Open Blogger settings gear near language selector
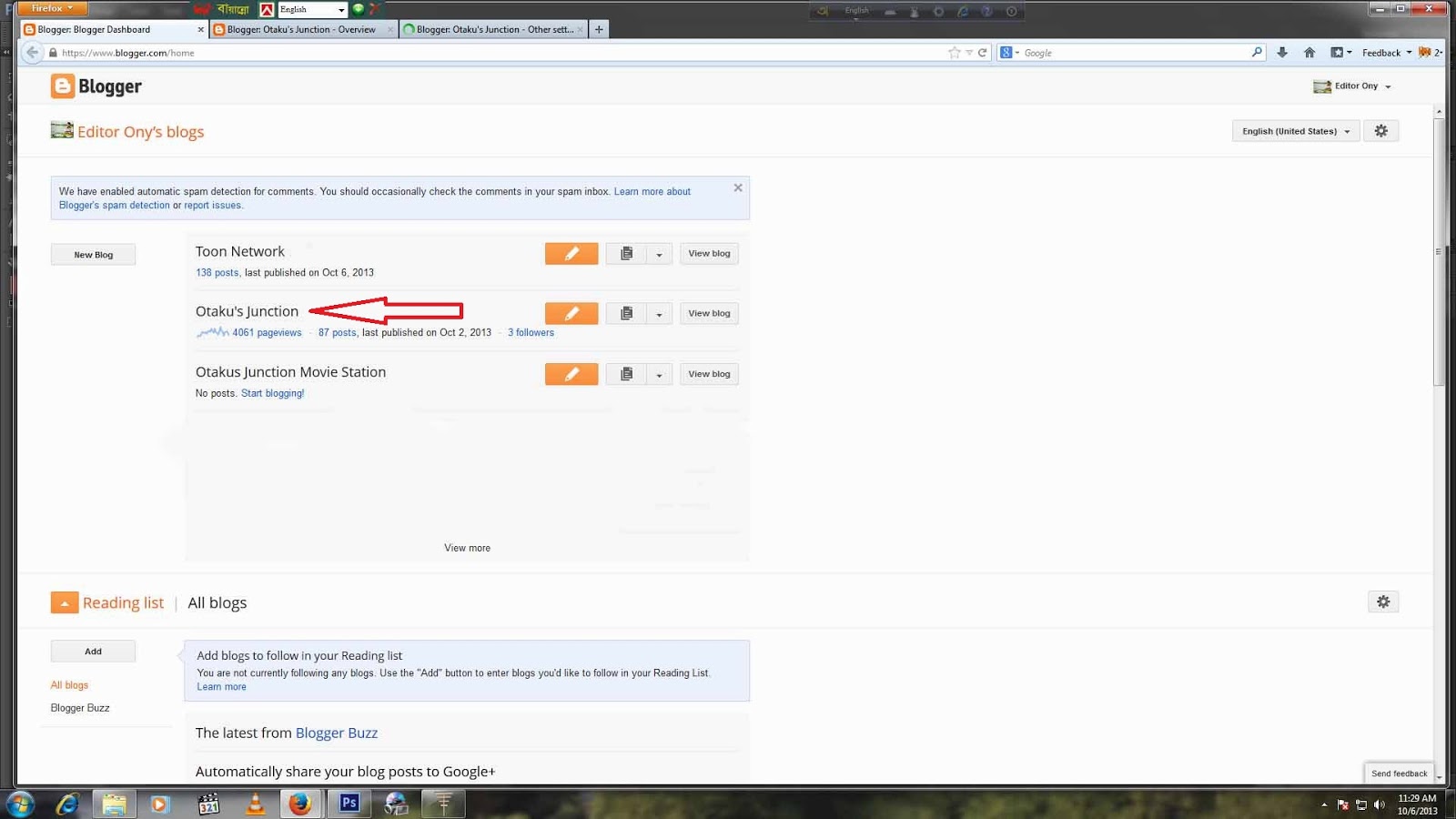 1380,131
